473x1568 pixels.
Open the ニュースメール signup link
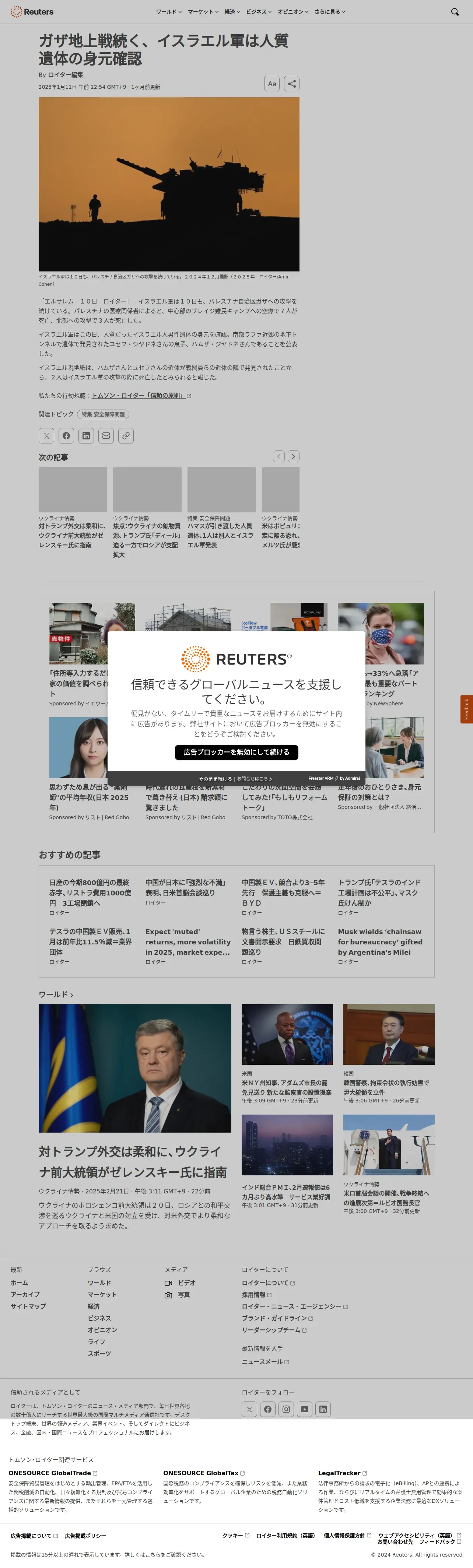[x=265, y=1362]
